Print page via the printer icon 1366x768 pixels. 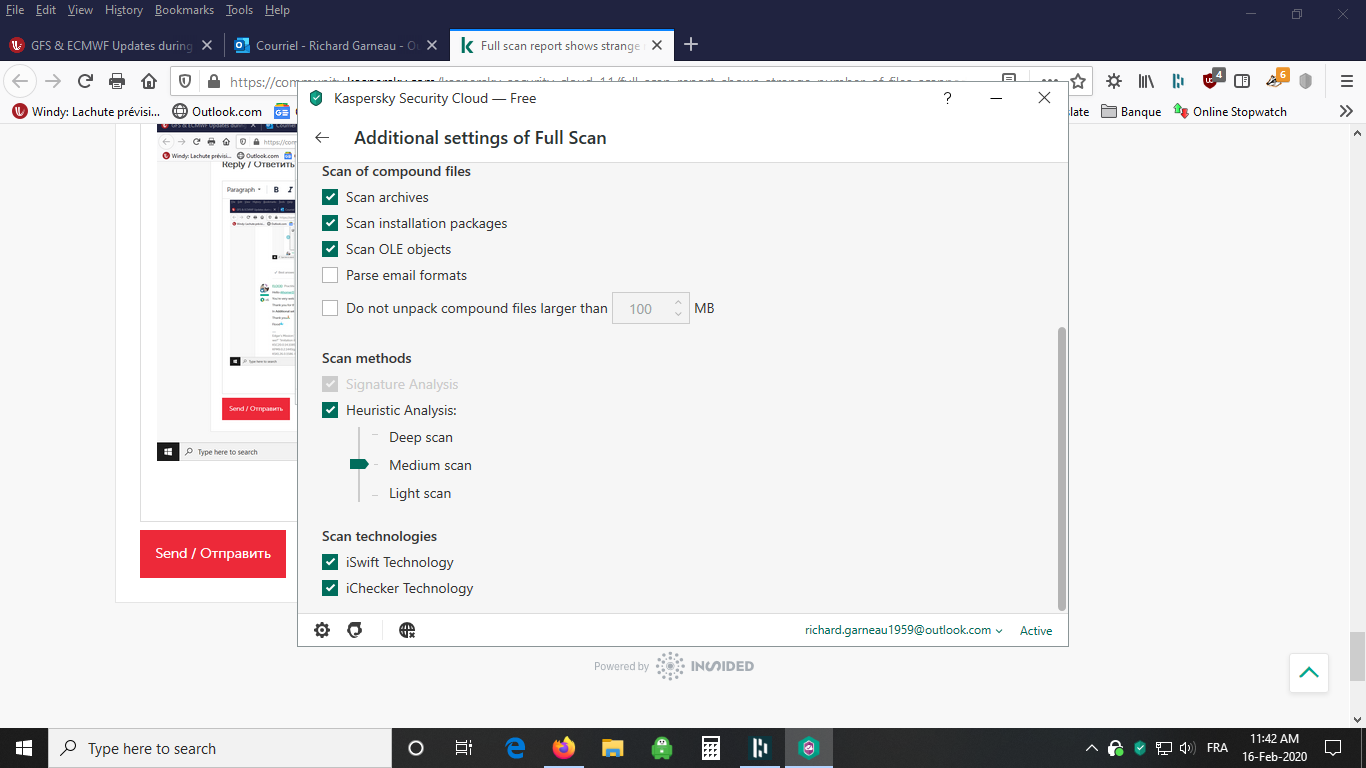(x=117, y=81)
